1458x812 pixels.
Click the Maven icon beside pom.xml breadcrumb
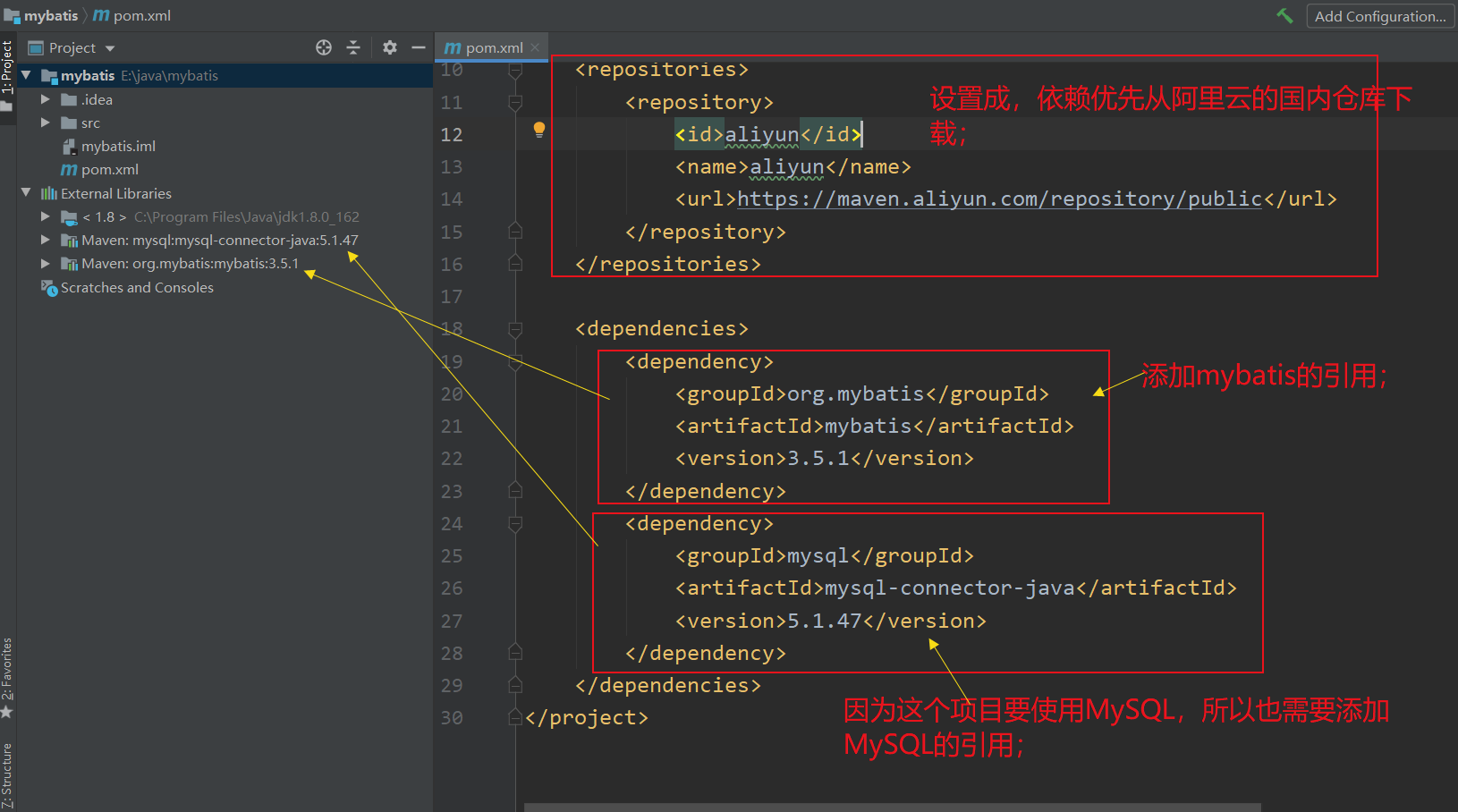tap(100, 15)
